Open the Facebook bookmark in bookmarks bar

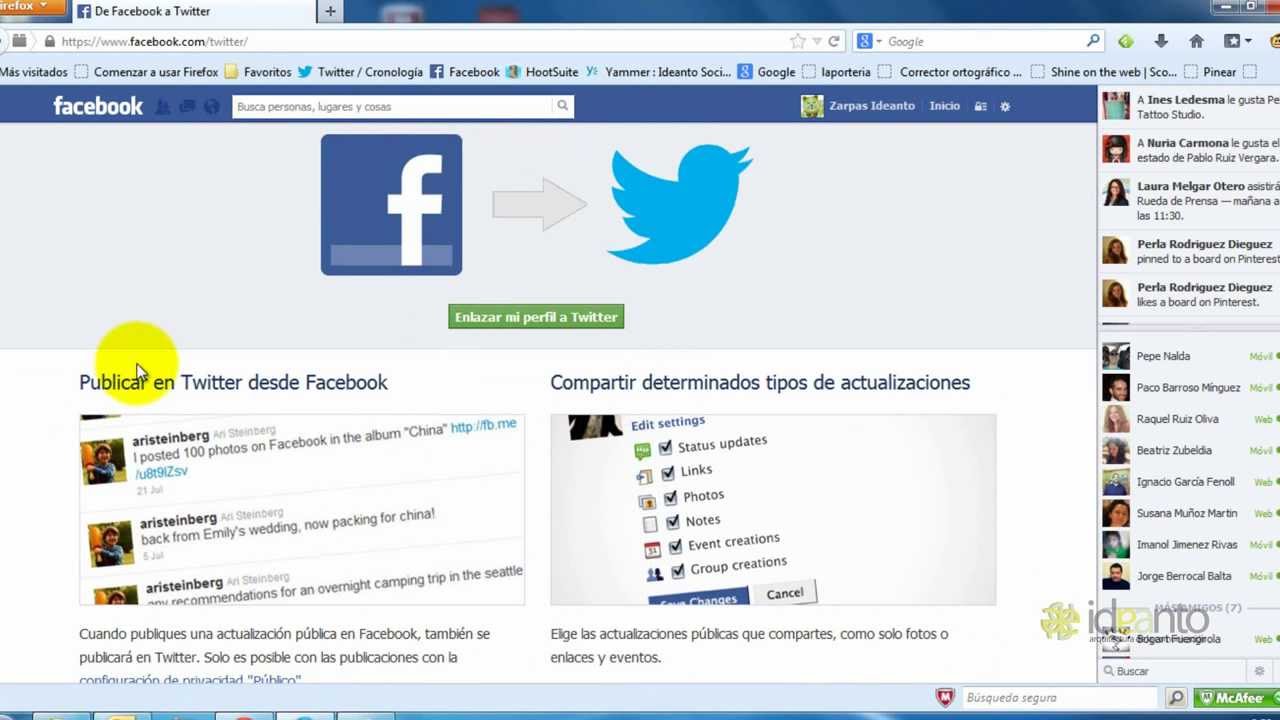pos(465,72)
